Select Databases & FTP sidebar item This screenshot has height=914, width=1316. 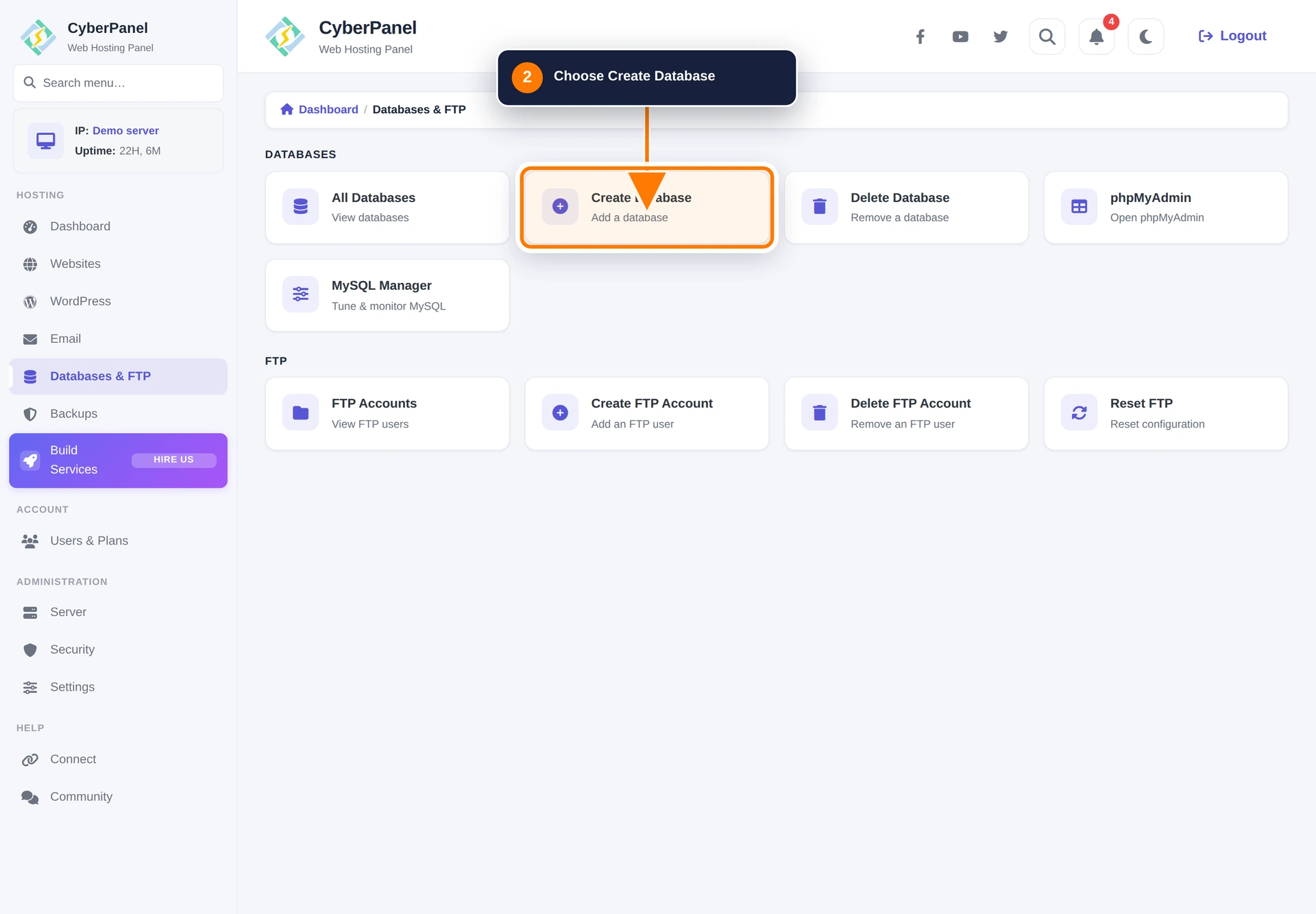(119, 376)
